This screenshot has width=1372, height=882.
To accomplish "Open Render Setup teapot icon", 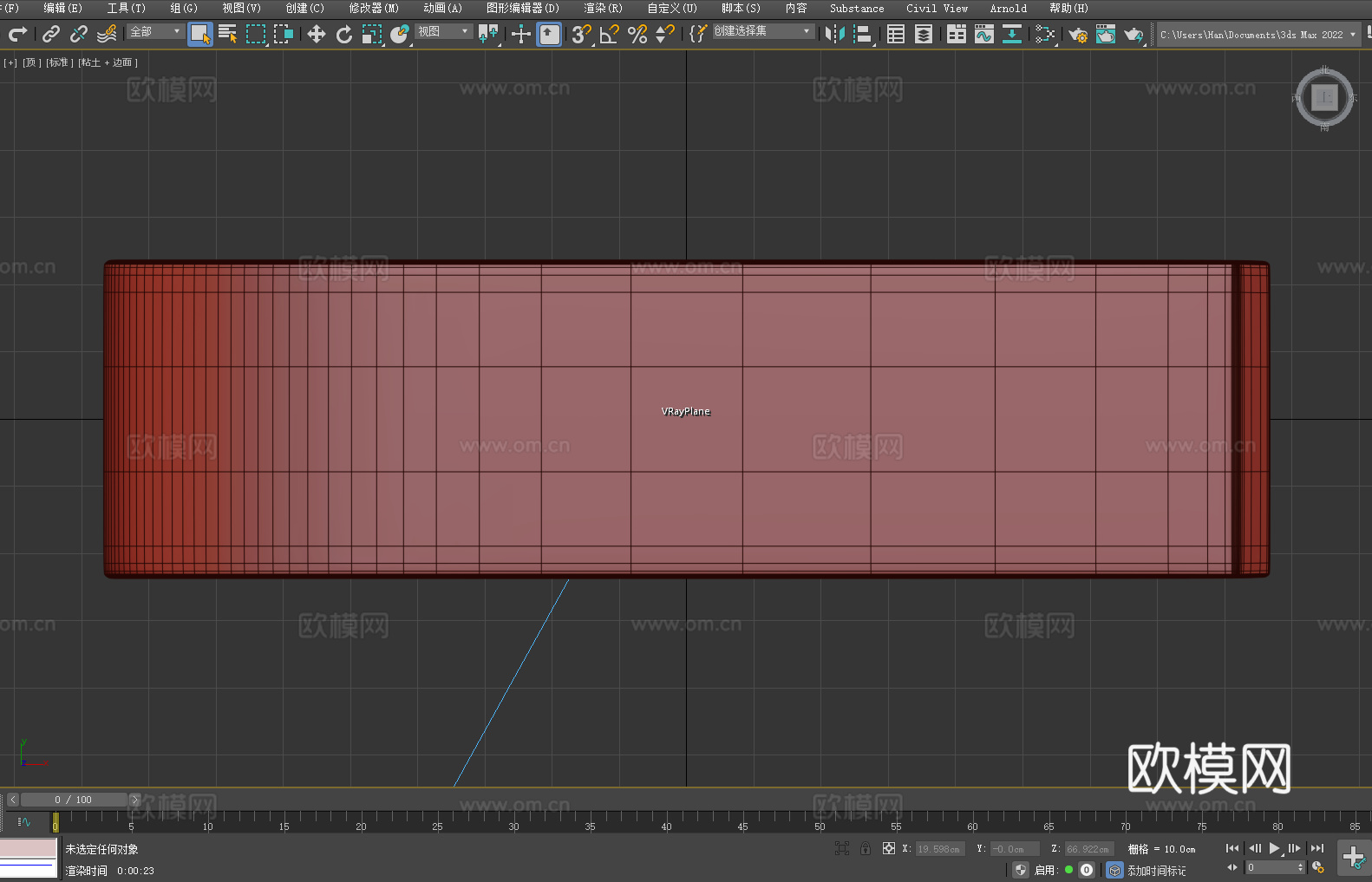I will coord(1078,34).
